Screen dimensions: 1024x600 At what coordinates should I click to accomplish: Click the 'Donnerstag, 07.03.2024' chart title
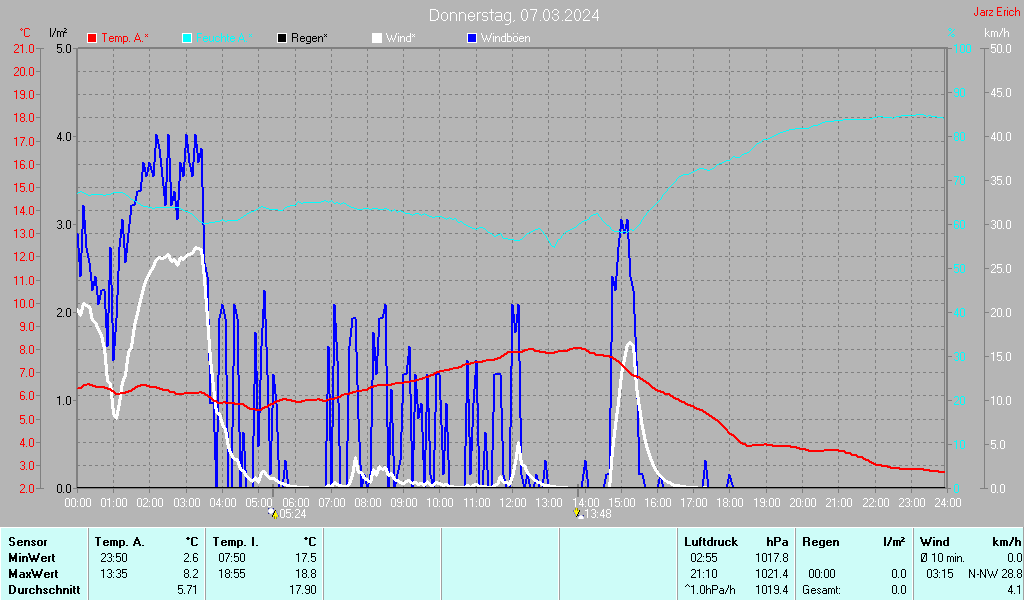[515, 15]
